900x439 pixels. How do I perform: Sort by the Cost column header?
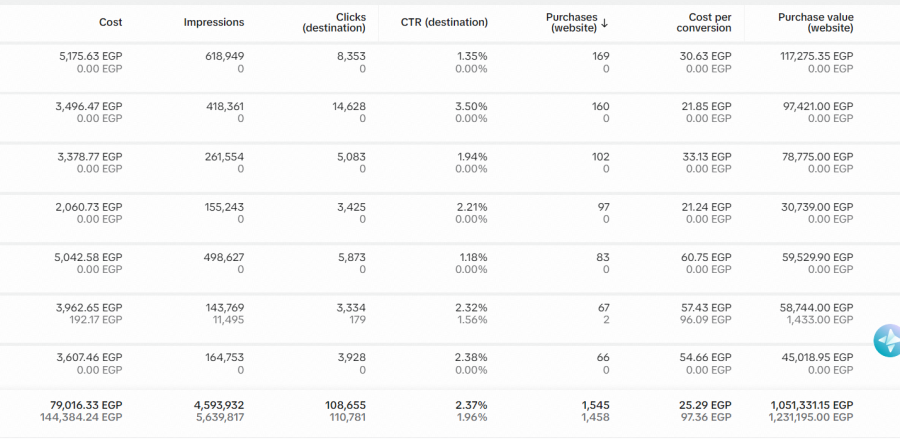110,22
